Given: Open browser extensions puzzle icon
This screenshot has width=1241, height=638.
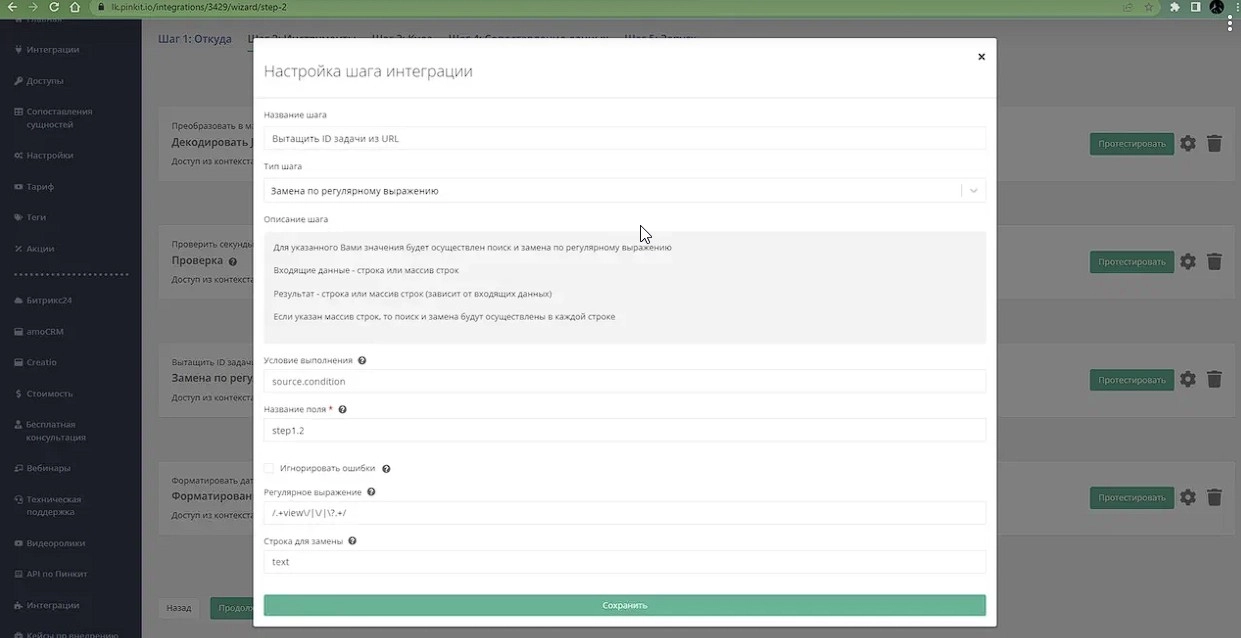Looking at the screenshot, I should click(x=1174, y=7).
